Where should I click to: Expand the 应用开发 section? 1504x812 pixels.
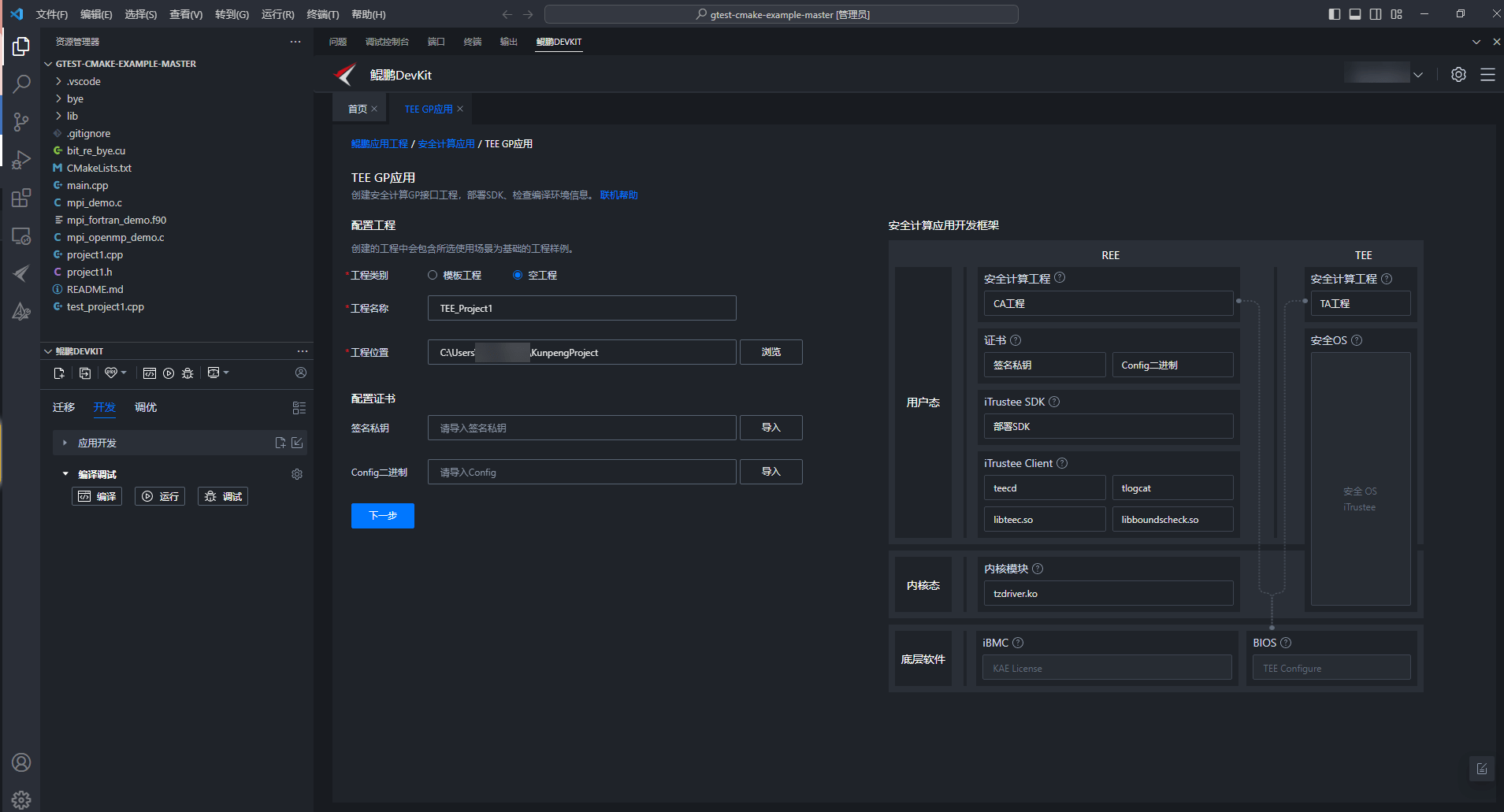(65, 443)
